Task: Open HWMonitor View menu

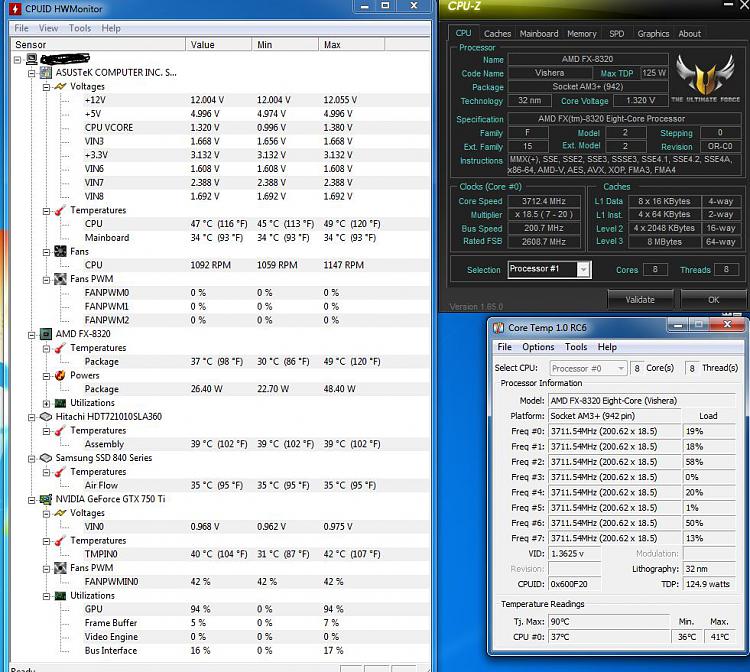Action: [x=48, y=28]
